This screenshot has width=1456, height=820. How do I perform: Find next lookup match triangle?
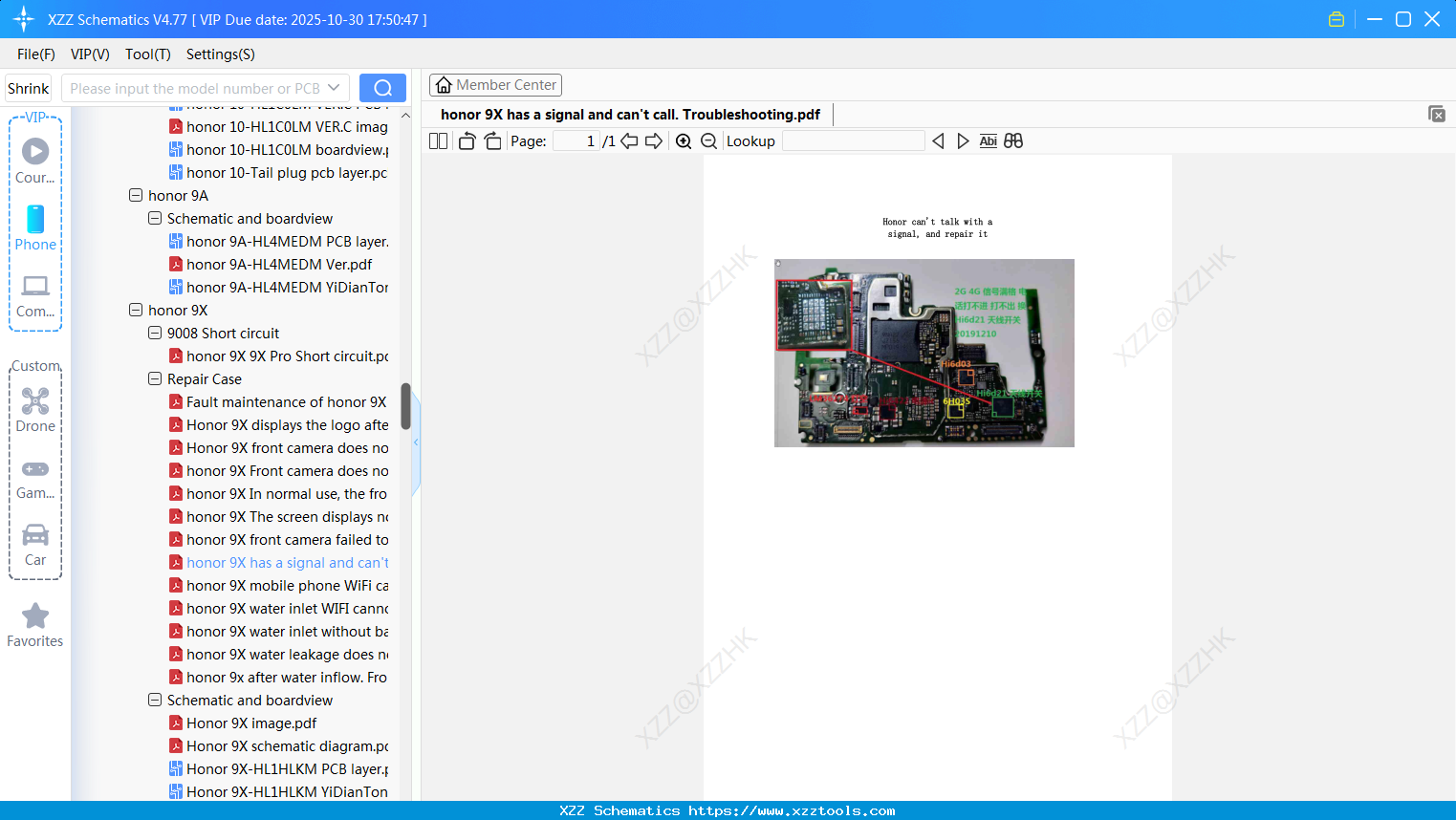(963, 141)
